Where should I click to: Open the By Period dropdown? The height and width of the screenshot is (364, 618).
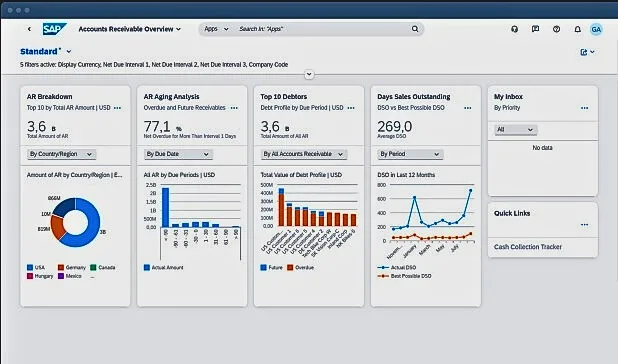[x=410, y=154]
